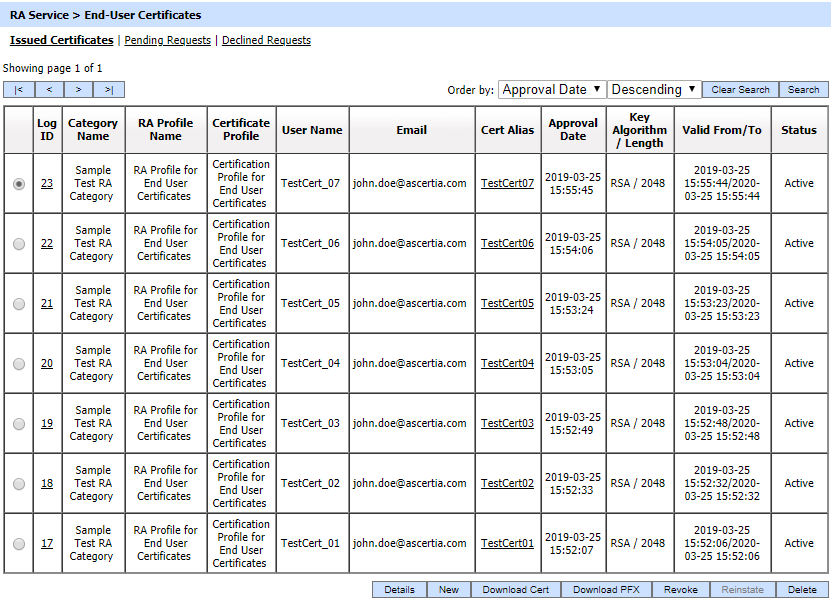Click the Clear Search button
Viewport: 831px width, 600px height.
tap(740, 90)
